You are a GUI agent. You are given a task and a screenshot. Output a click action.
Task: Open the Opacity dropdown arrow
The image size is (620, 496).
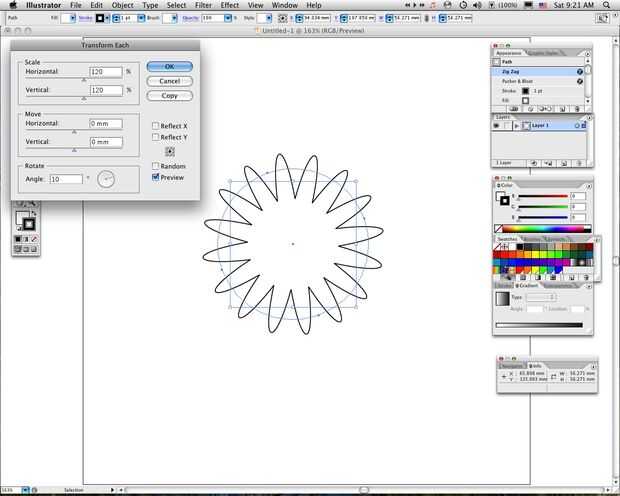pyautogui.click(x=228, y=18)
